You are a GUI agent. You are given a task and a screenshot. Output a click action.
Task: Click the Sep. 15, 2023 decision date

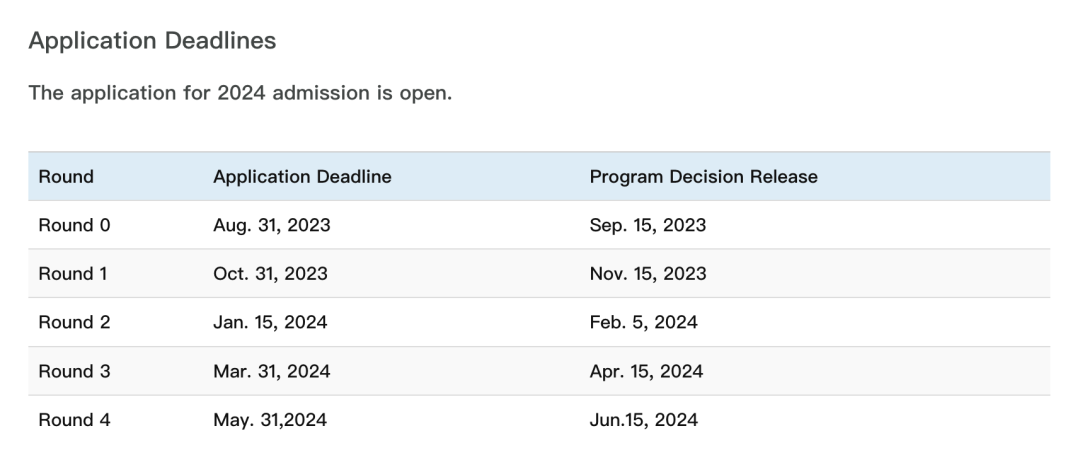pyautogui.click(x=647, y=225)
